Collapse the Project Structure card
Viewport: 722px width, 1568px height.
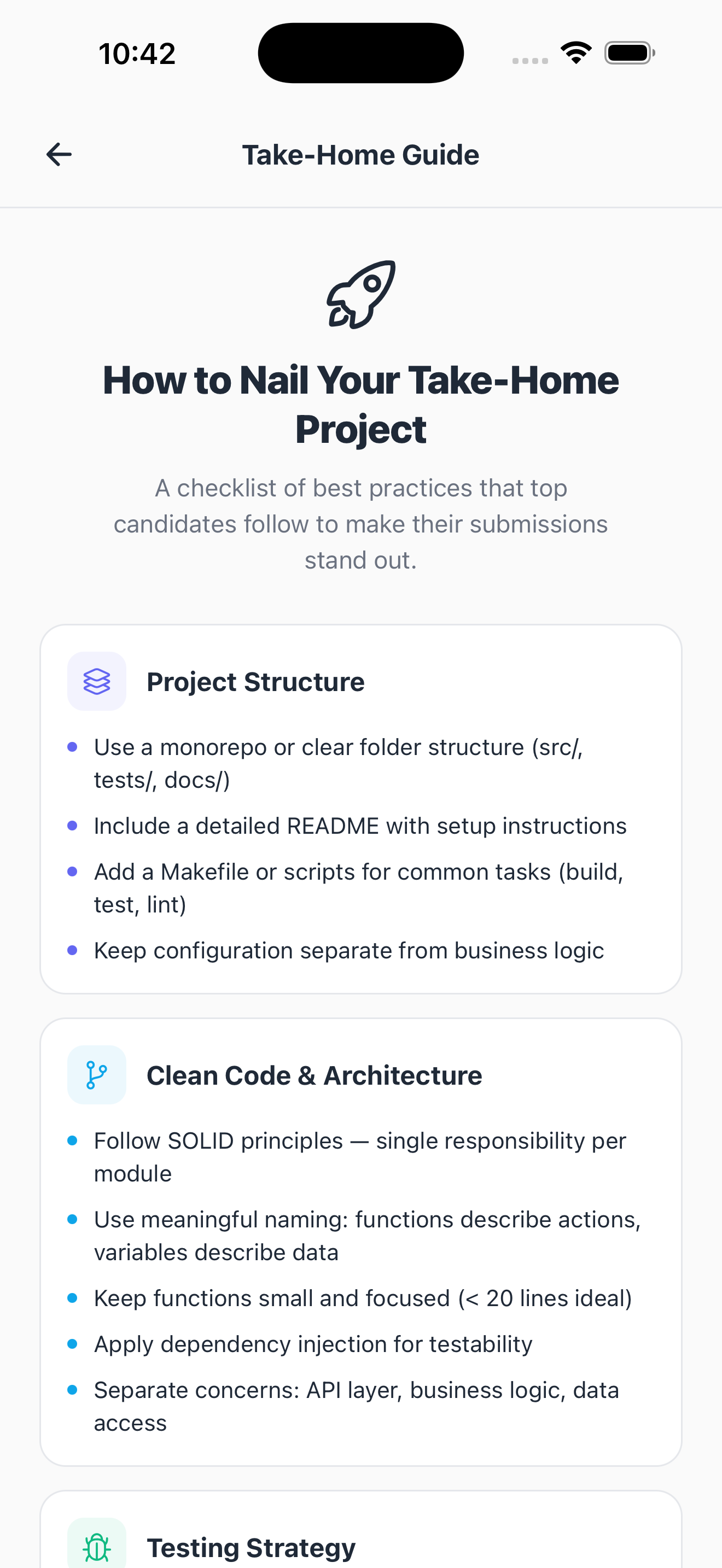click(255, 681)
